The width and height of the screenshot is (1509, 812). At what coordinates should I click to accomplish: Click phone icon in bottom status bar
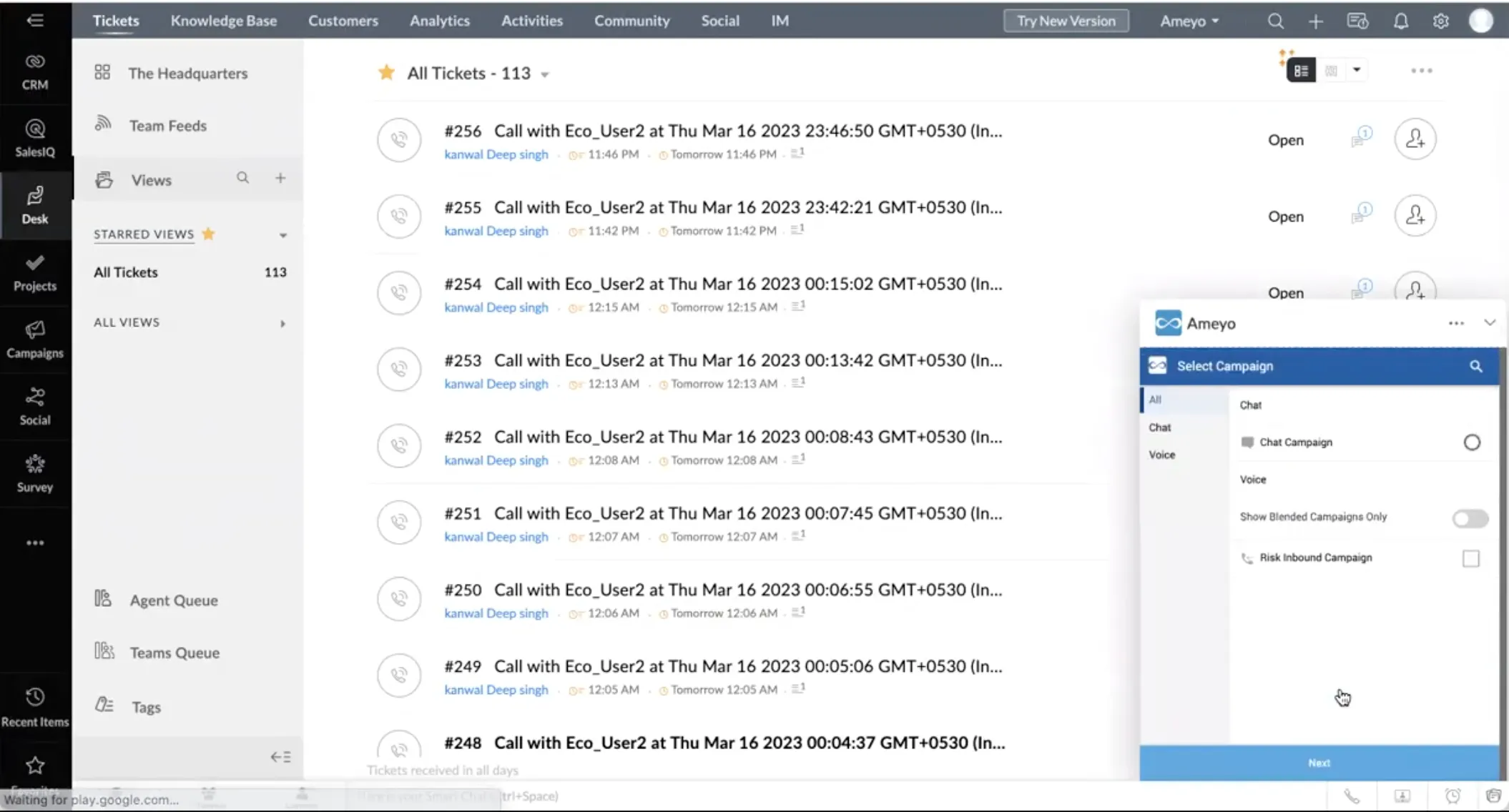(1351, 796)
